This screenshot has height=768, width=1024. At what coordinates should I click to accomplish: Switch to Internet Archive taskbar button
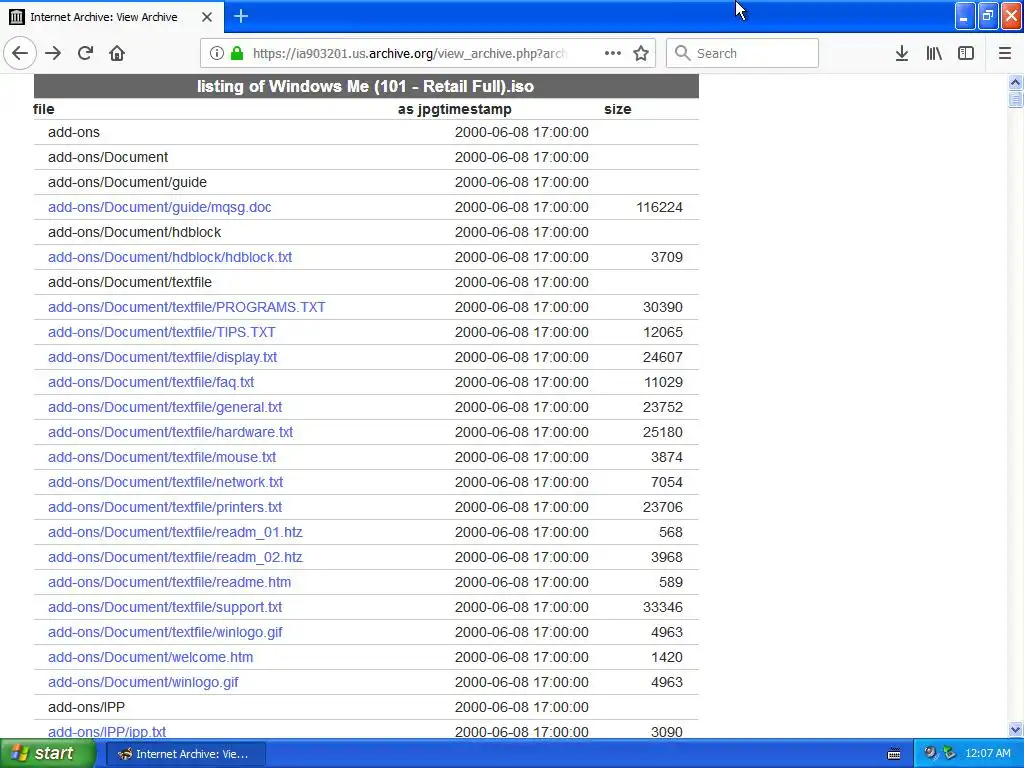pos(185,754)
